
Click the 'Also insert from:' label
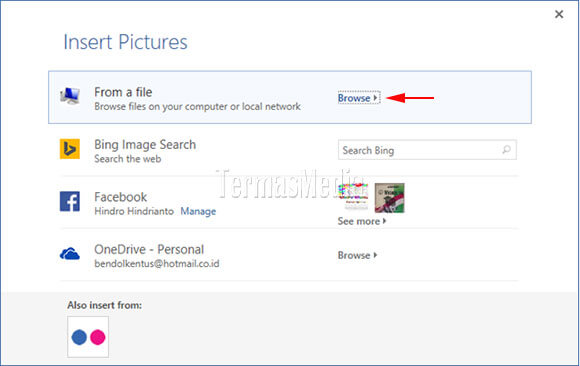[105, 305]
